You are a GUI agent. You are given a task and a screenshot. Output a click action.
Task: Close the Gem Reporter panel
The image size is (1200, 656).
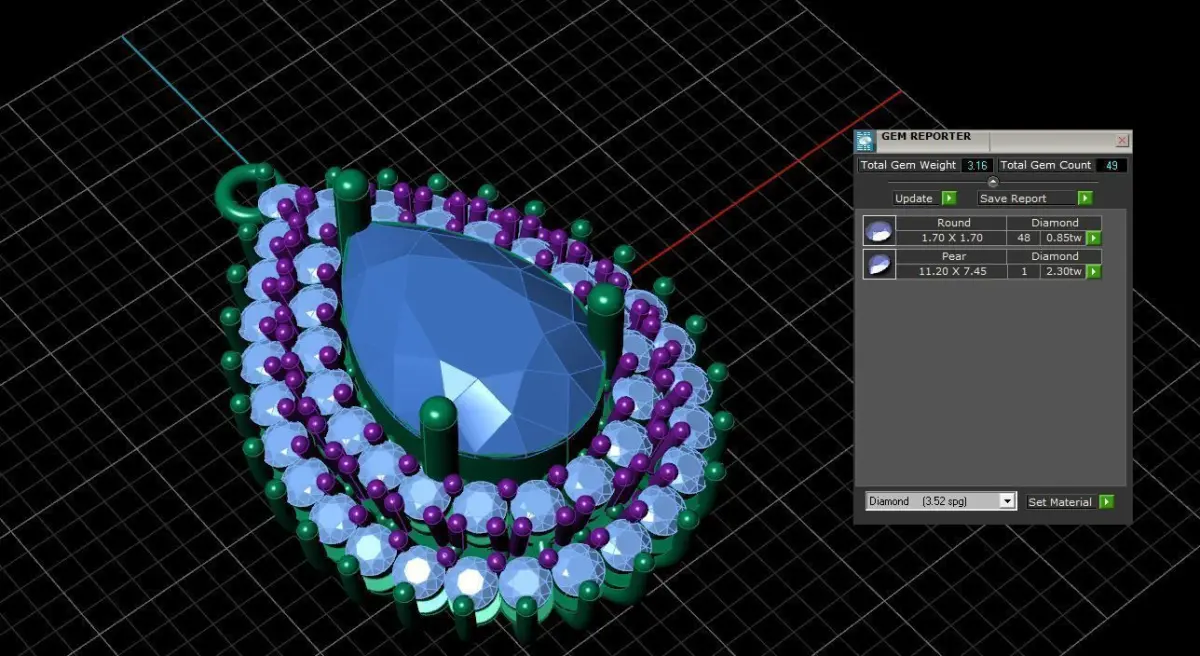click(1122, 141)
